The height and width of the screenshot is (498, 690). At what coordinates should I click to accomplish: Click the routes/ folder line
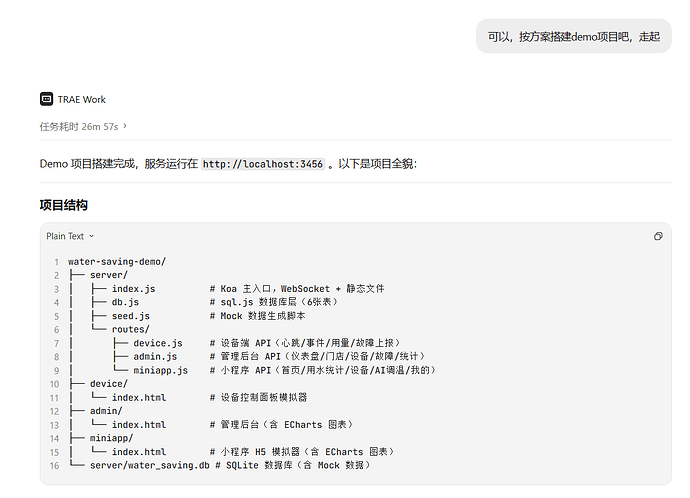point(130,329)
